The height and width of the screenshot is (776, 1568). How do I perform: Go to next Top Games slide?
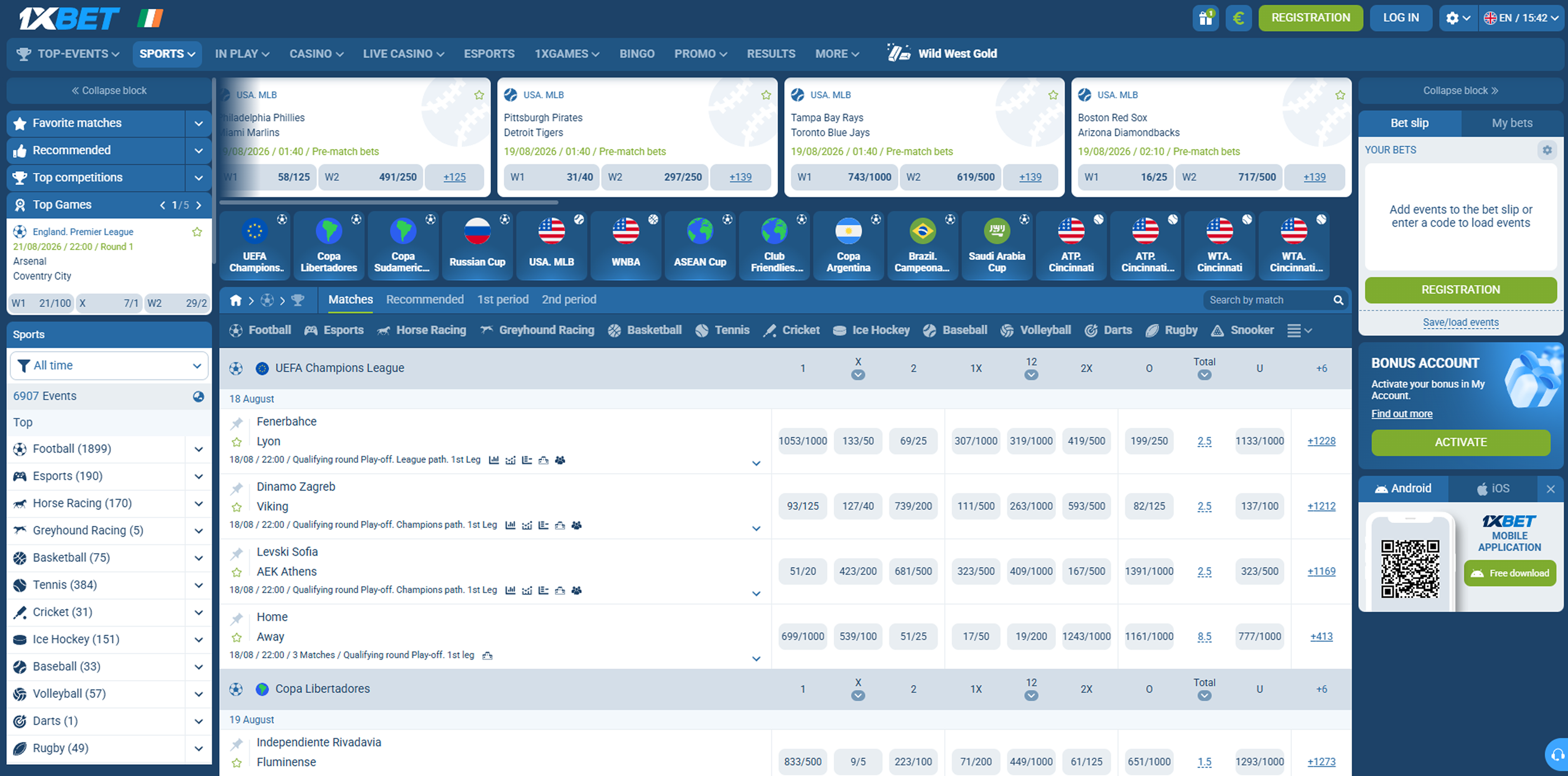(x=199, y=205)
